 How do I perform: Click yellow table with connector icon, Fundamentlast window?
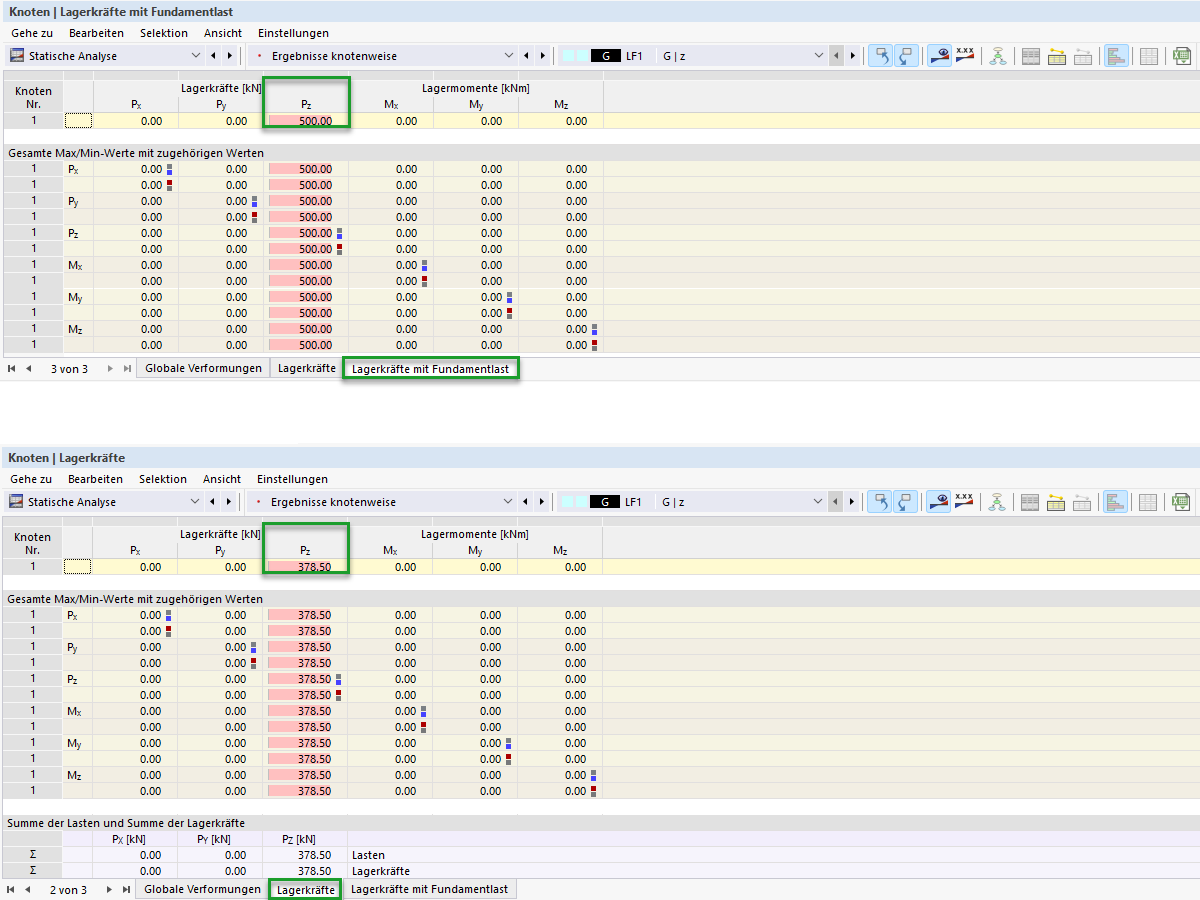1056,56
